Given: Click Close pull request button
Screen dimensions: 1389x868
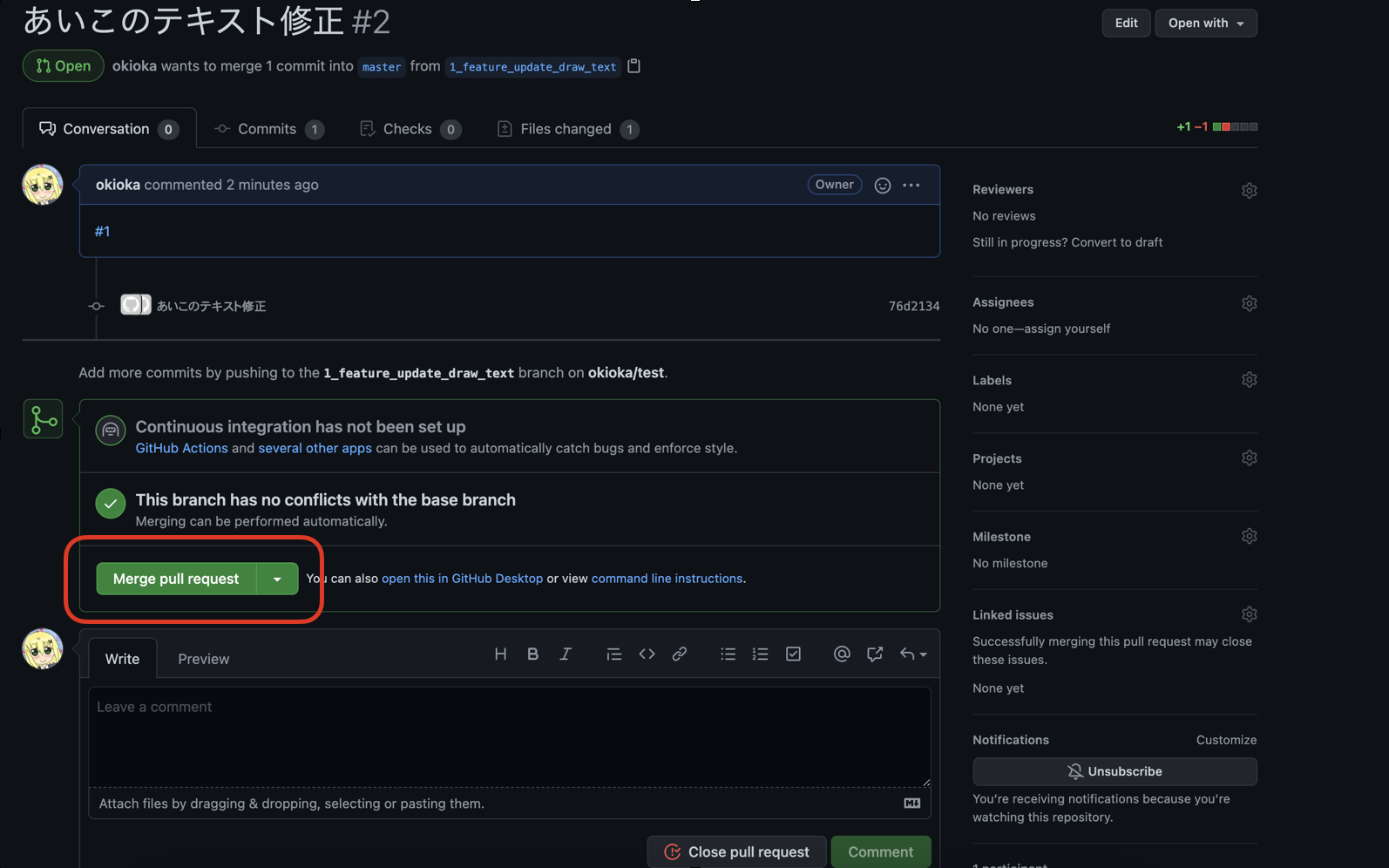Looking at the screenshot, I should pyautogui.click(x=736, y=851).
